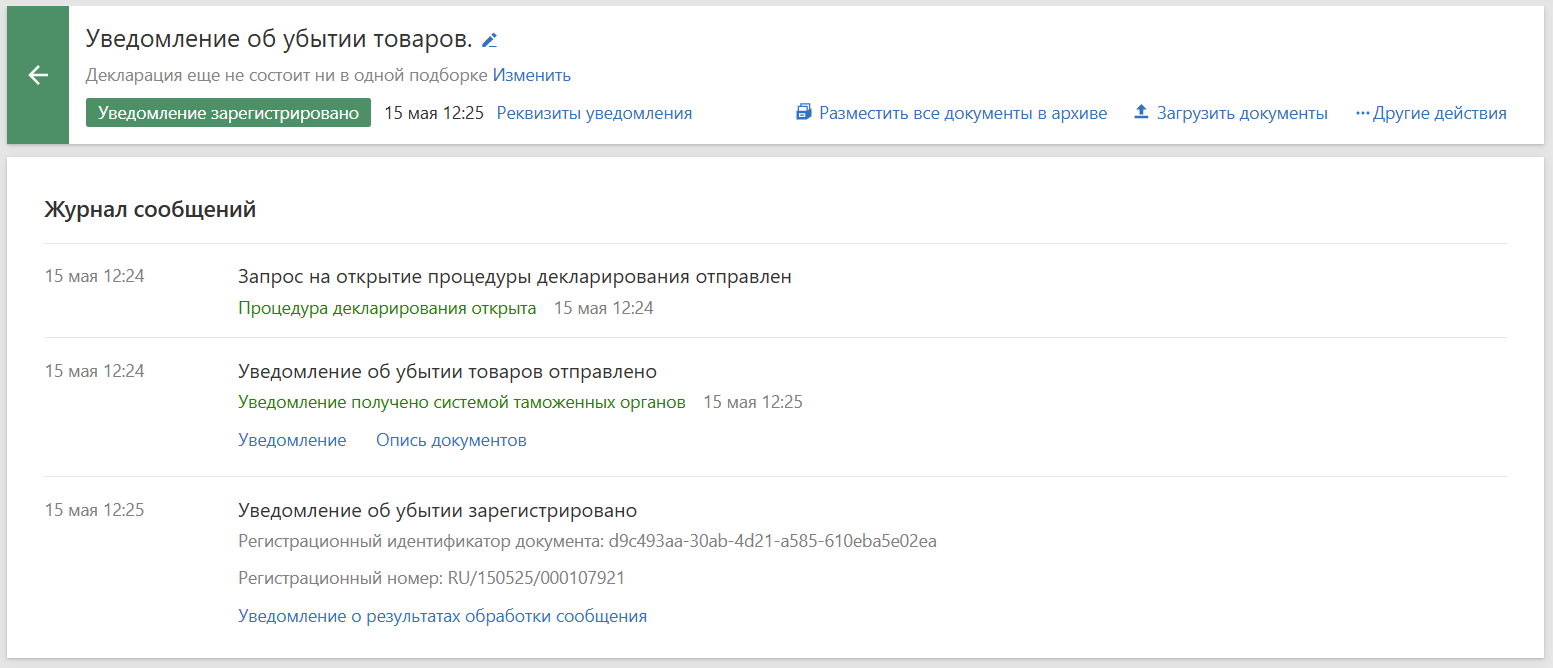
Task: Click the Уведомление зарегистрировано status badge
Action: [x=228, y=113]
